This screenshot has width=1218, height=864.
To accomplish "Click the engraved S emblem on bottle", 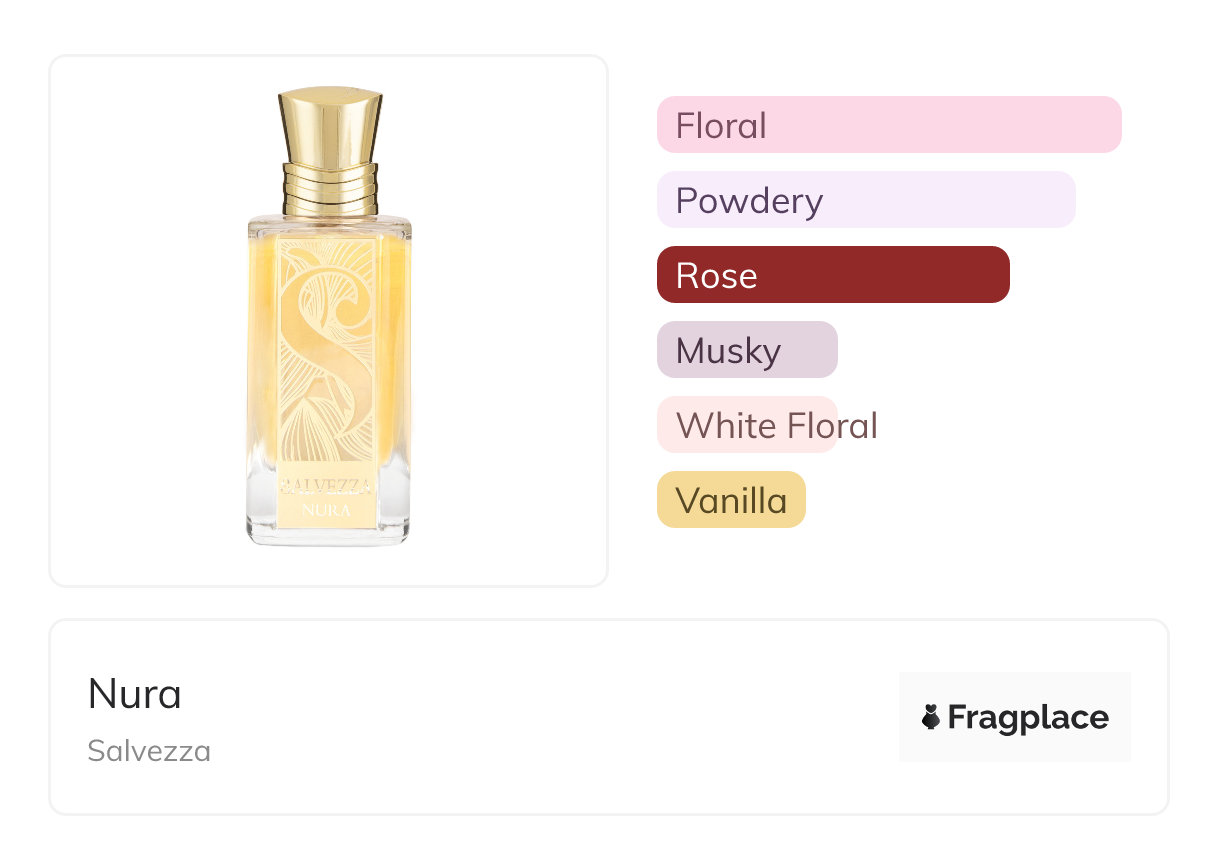I will point(327,350).
